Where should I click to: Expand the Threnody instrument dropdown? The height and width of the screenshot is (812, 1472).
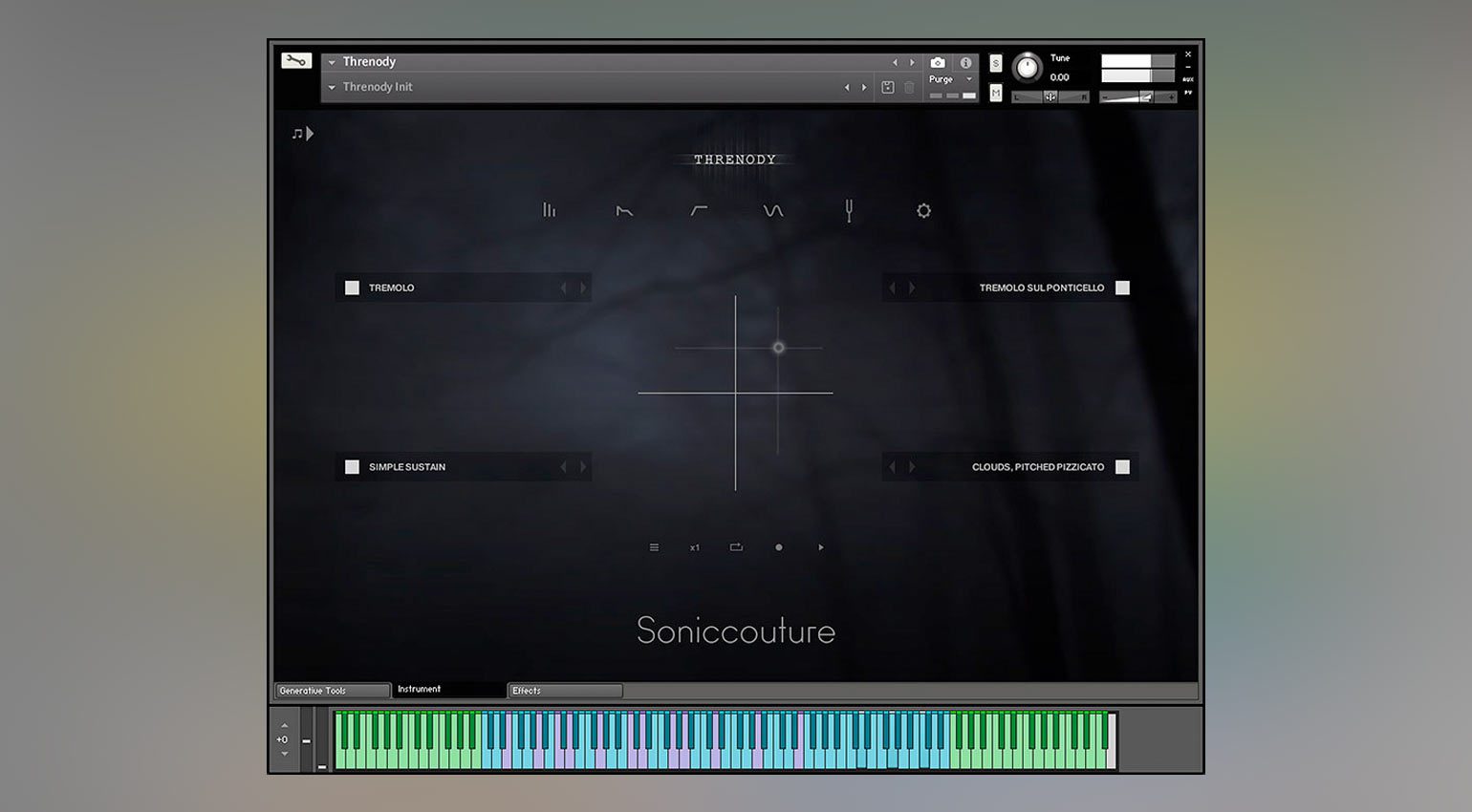click(x=332, y=62)
